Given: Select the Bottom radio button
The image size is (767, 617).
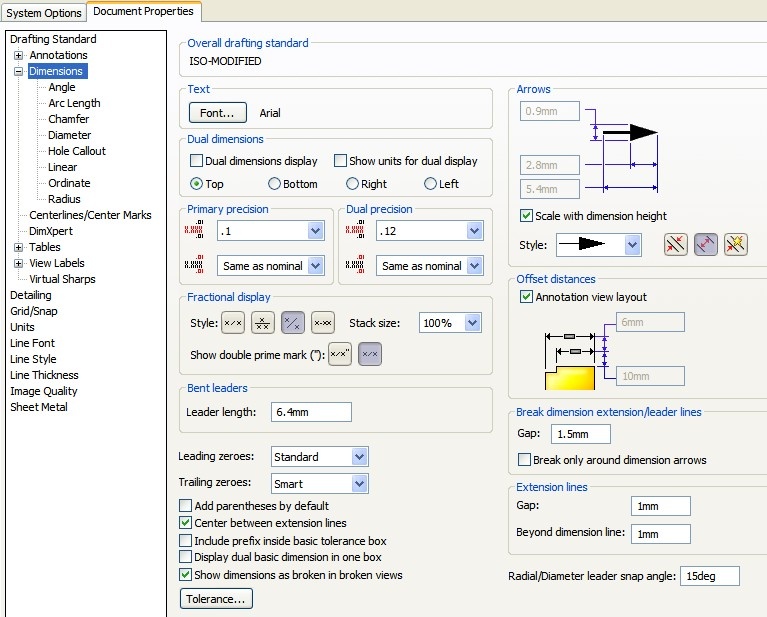Looking at the screenshot, I should pyautogui.click(x=274, y=183).
